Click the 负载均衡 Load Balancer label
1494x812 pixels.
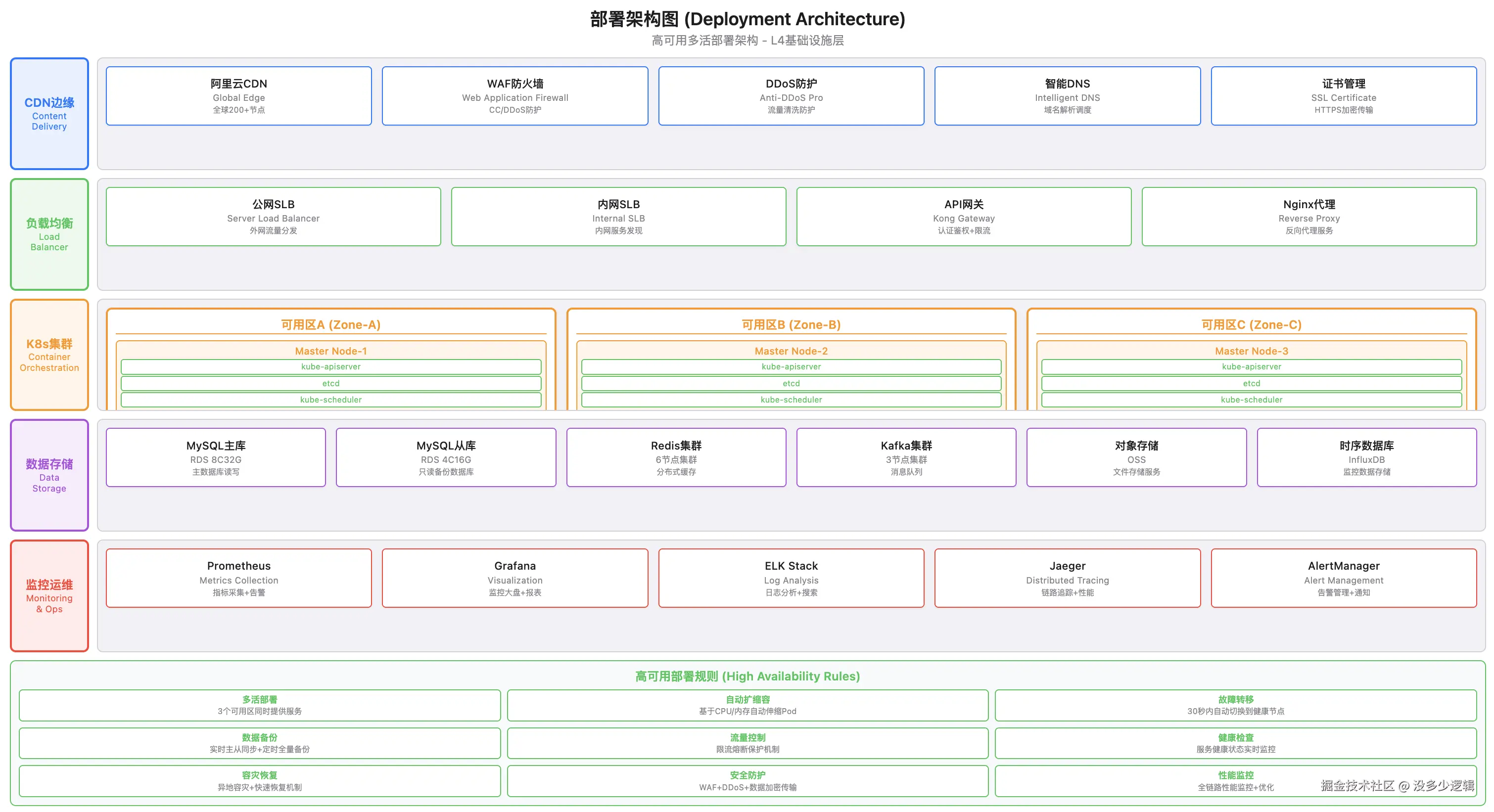coord(49,233)
